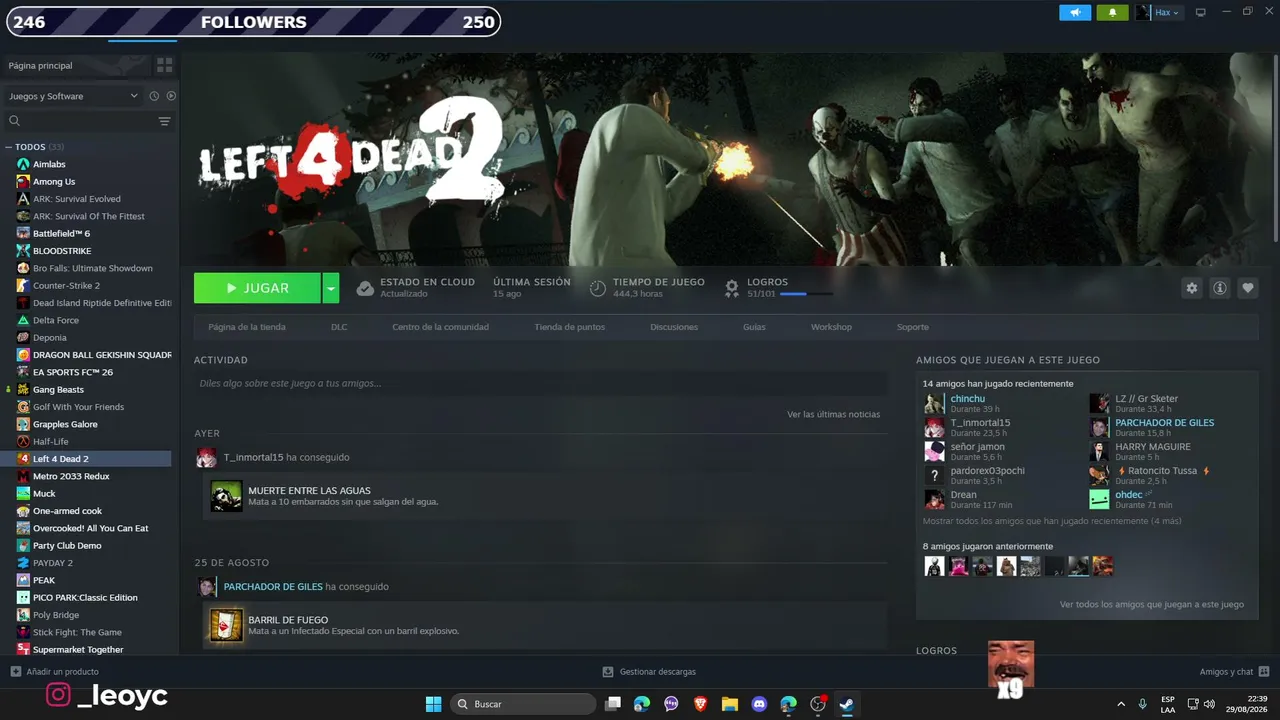
Task: Open the Discusiones tab
Action: (x=674, y=327)
